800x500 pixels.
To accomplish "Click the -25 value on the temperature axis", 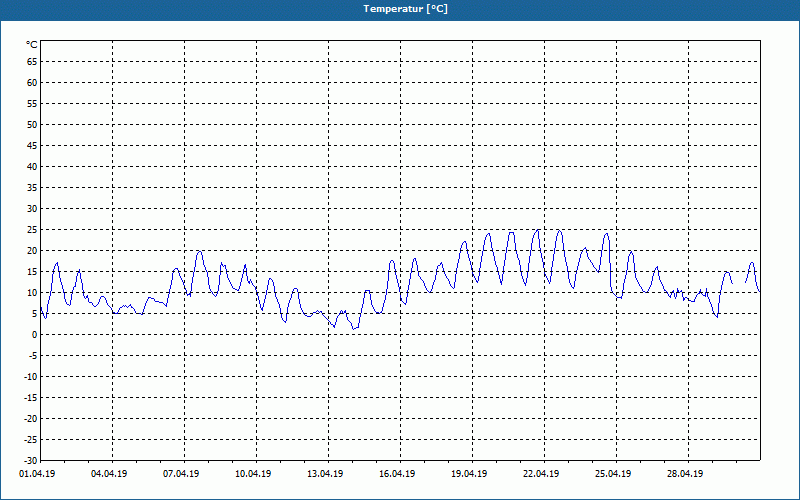I will 30,439.
